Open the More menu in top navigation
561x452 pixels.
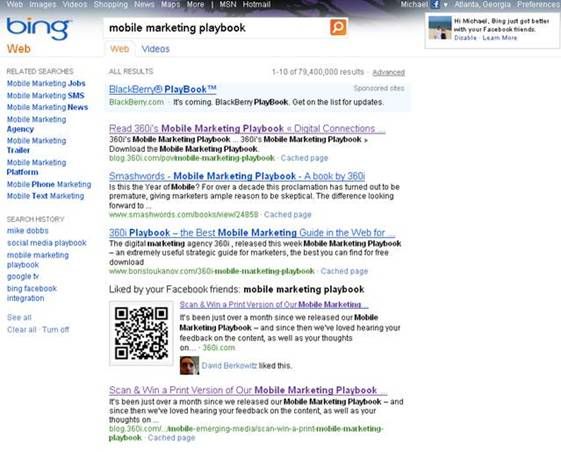pyautogui.click(x=195, y=4)
